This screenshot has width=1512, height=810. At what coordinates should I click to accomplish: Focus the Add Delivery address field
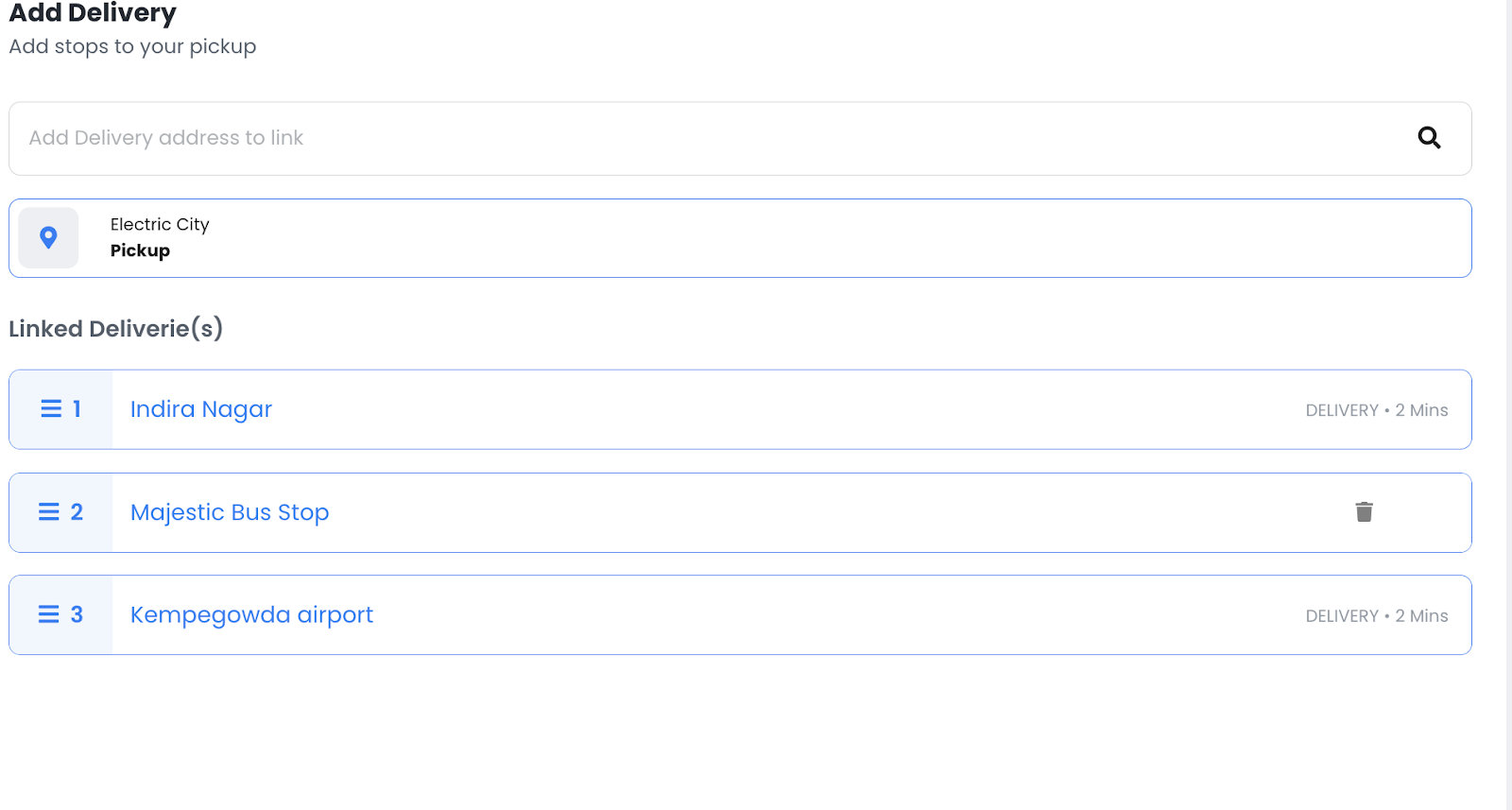[661, 138]
